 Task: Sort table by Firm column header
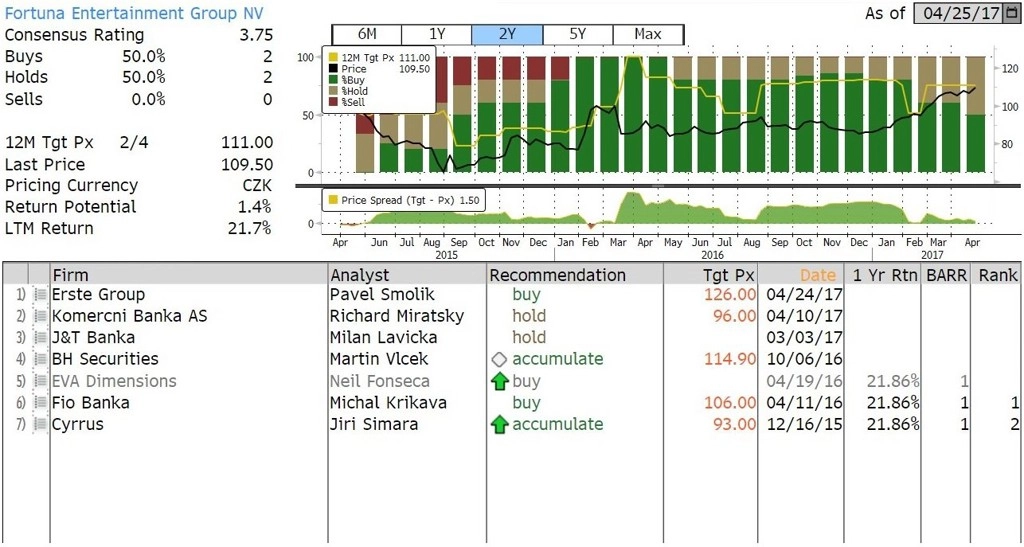[x=189, y=275]
